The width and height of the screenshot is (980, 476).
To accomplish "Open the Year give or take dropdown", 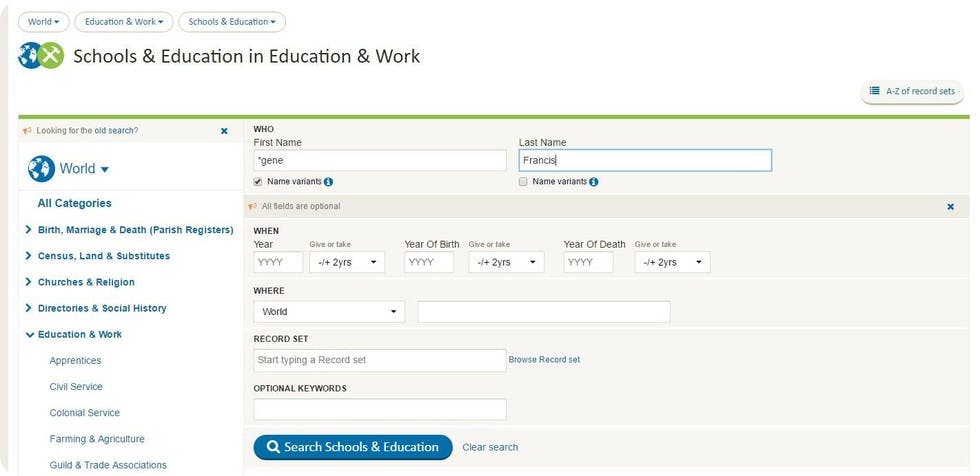I will pyautogui.click(x=346, y=262).
